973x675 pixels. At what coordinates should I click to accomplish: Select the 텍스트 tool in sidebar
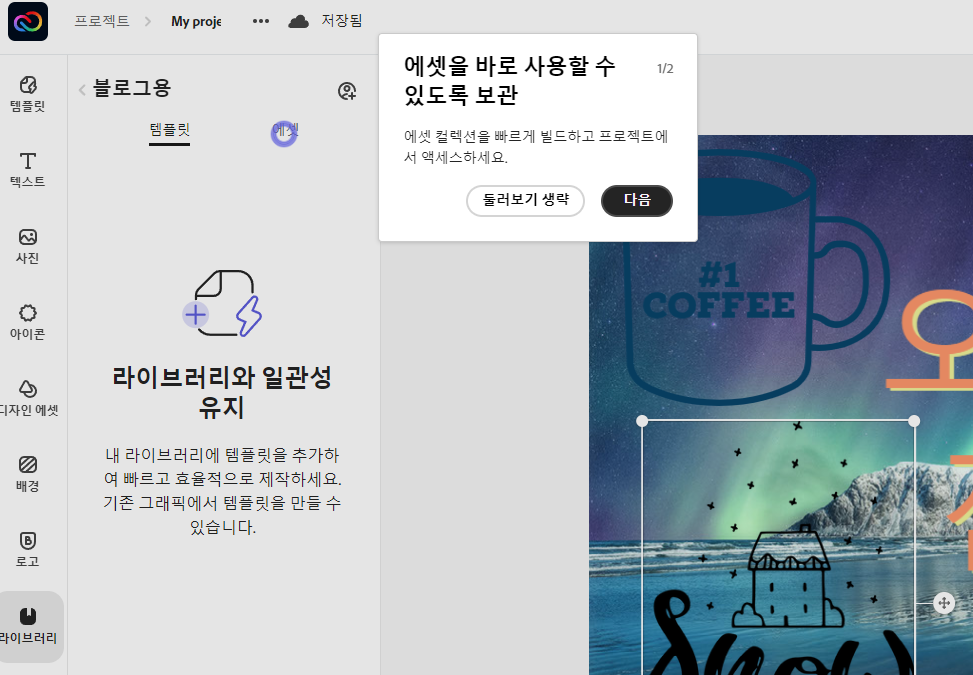click(x=28, y=169)
